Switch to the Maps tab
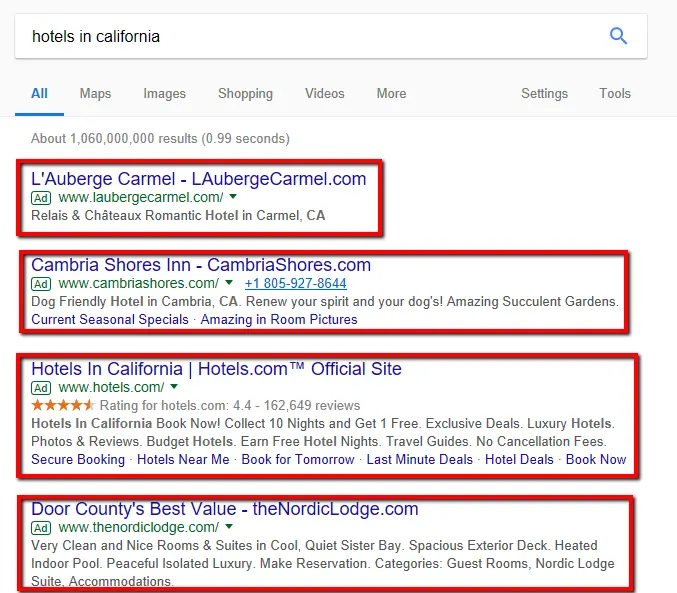The width and height of the screenshot is (677, 593). pos(95,93)
